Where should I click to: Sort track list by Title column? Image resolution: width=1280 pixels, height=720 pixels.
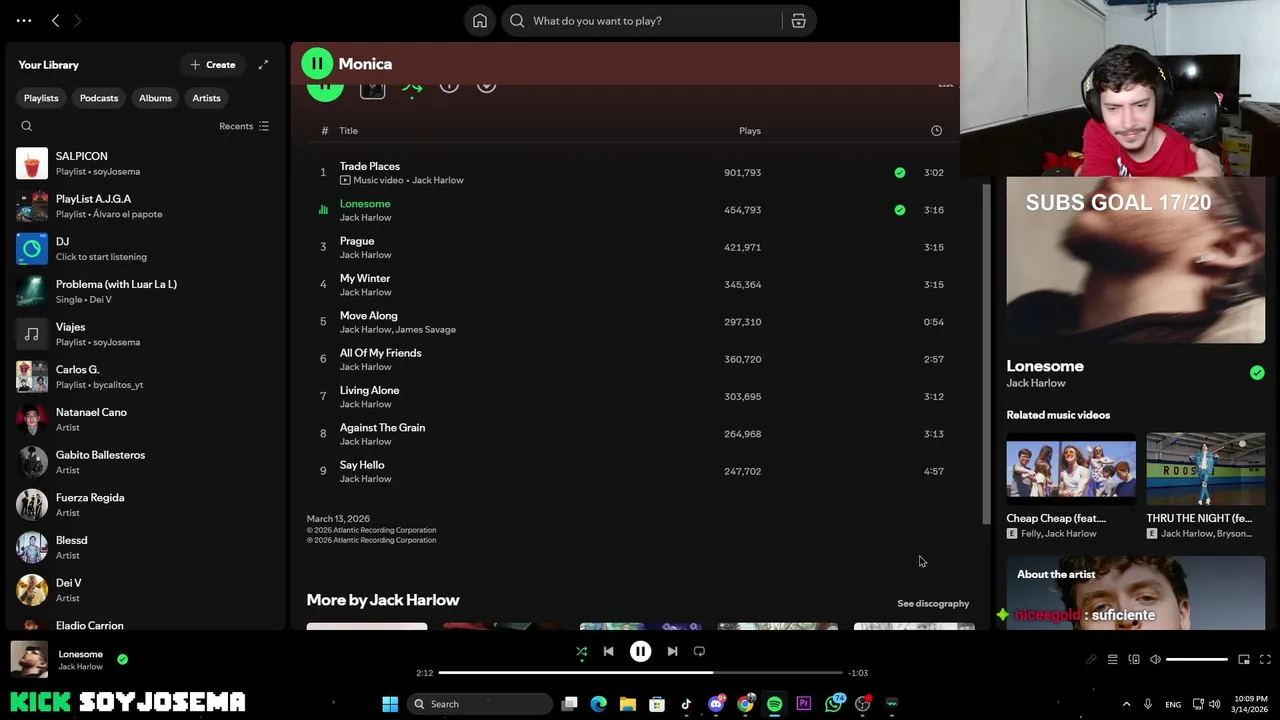(x=348, y=131)
